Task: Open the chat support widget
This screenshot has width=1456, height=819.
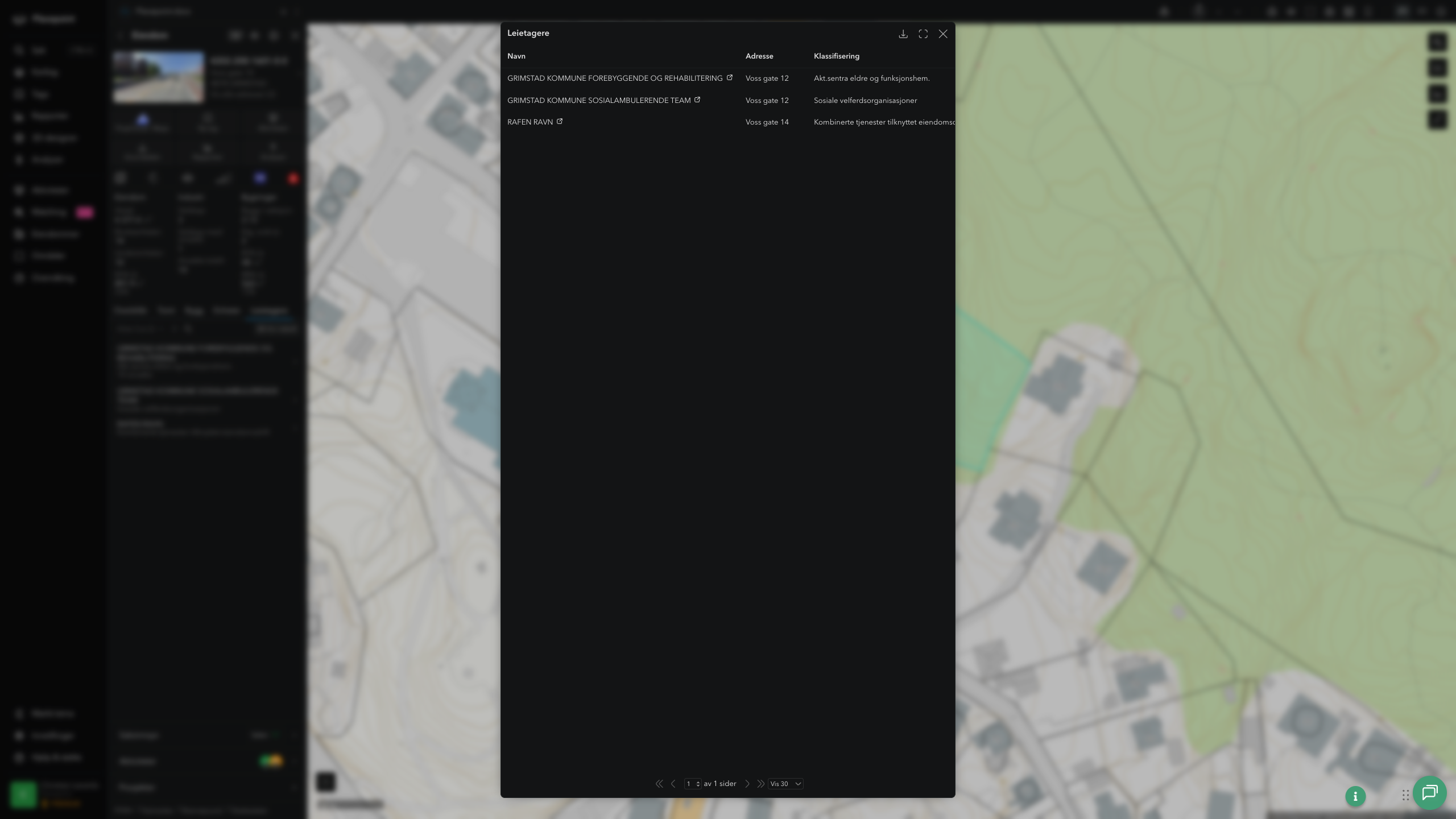Action: coord(1430,792)
